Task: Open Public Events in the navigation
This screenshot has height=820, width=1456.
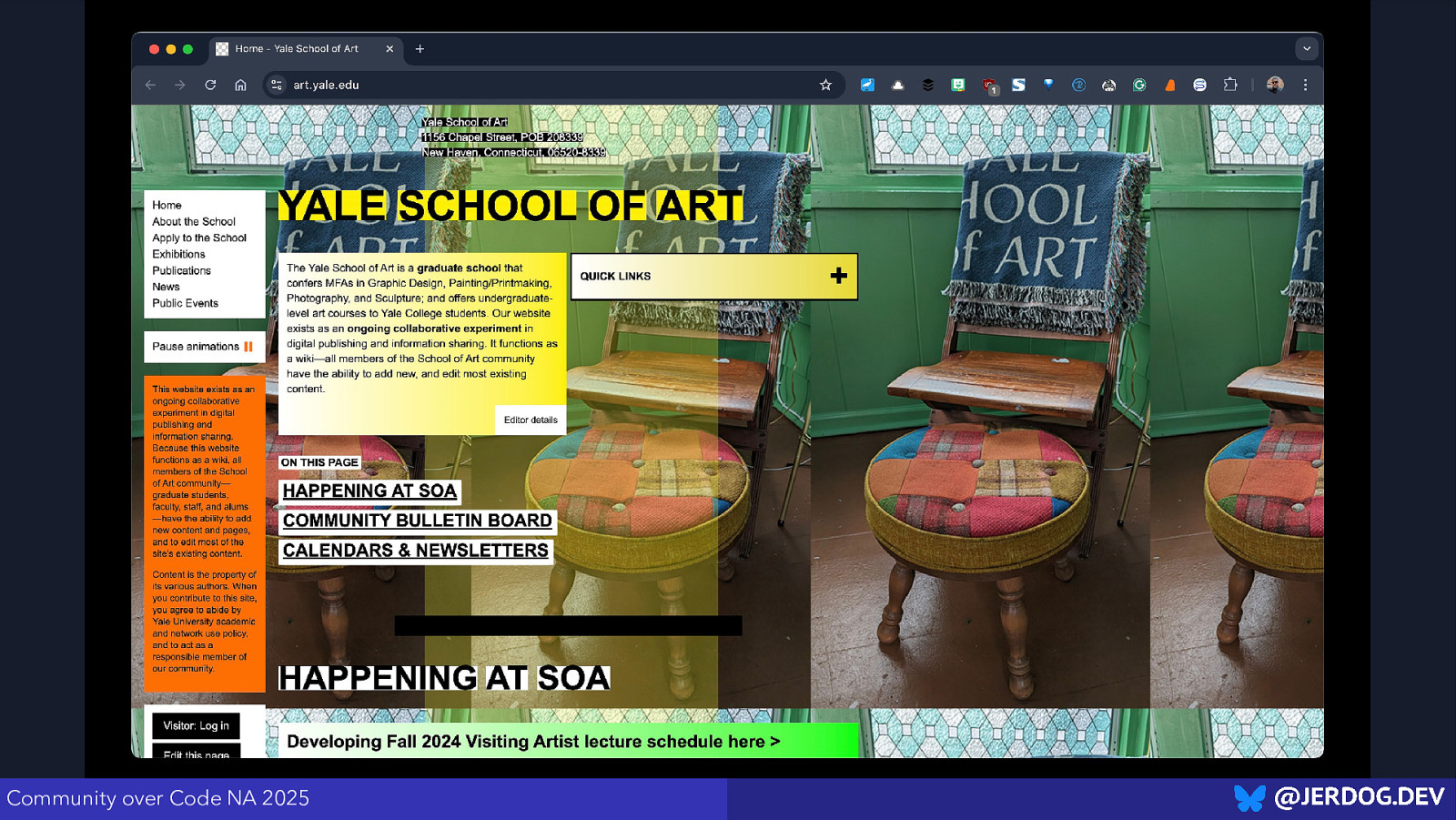Action: tap(185, 304)
